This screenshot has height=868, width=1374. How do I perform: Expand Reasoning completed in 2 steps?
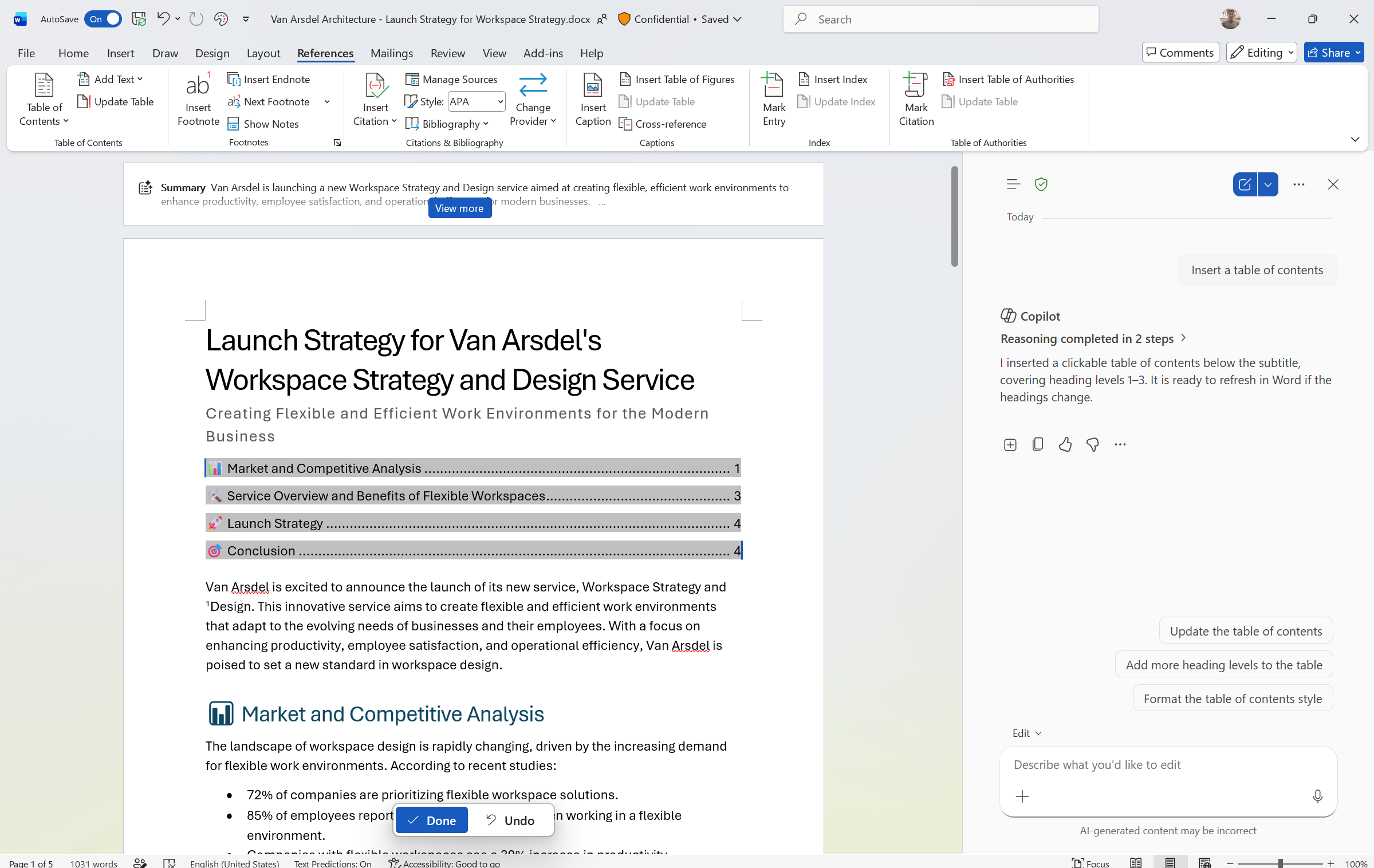[x=1093, y=338]
